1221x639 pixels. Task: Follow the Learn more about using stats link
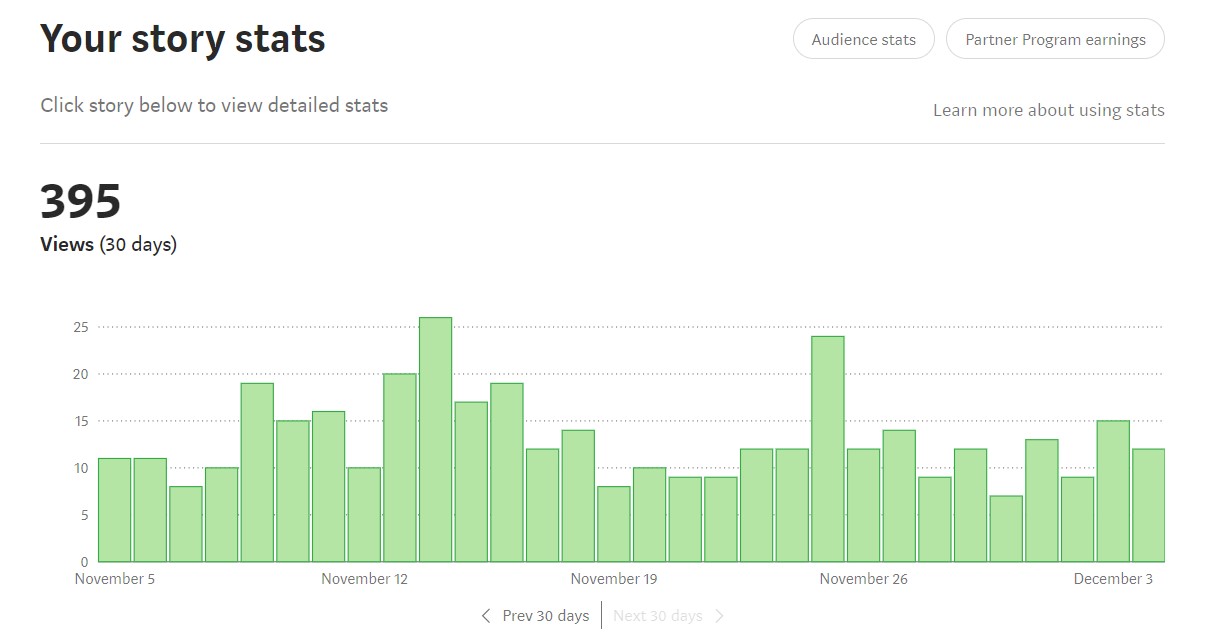point(1048,110)
